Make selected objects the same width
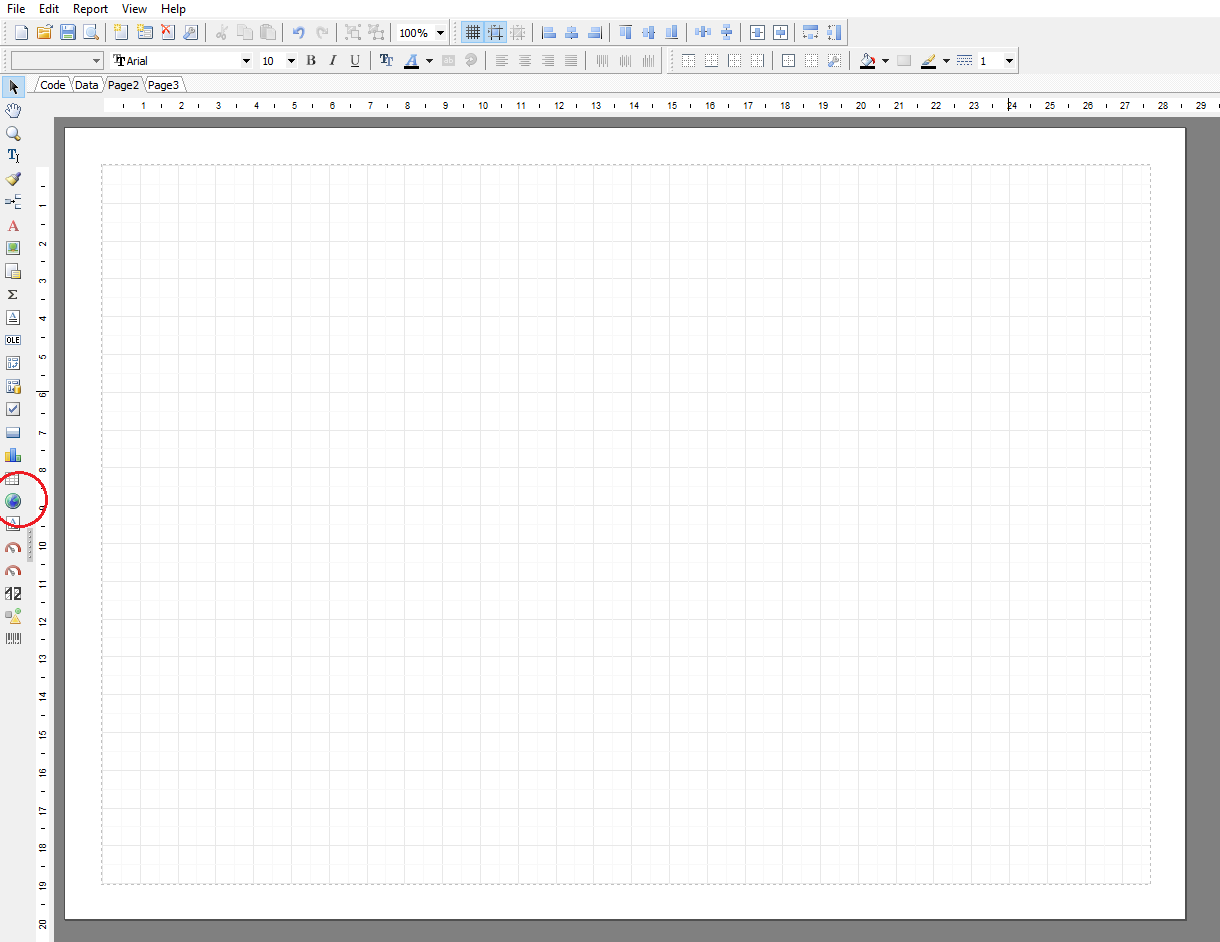Image resolution: width=1220 pixels, height=942 pixels. pyautogui.click(x=811, y=32)
